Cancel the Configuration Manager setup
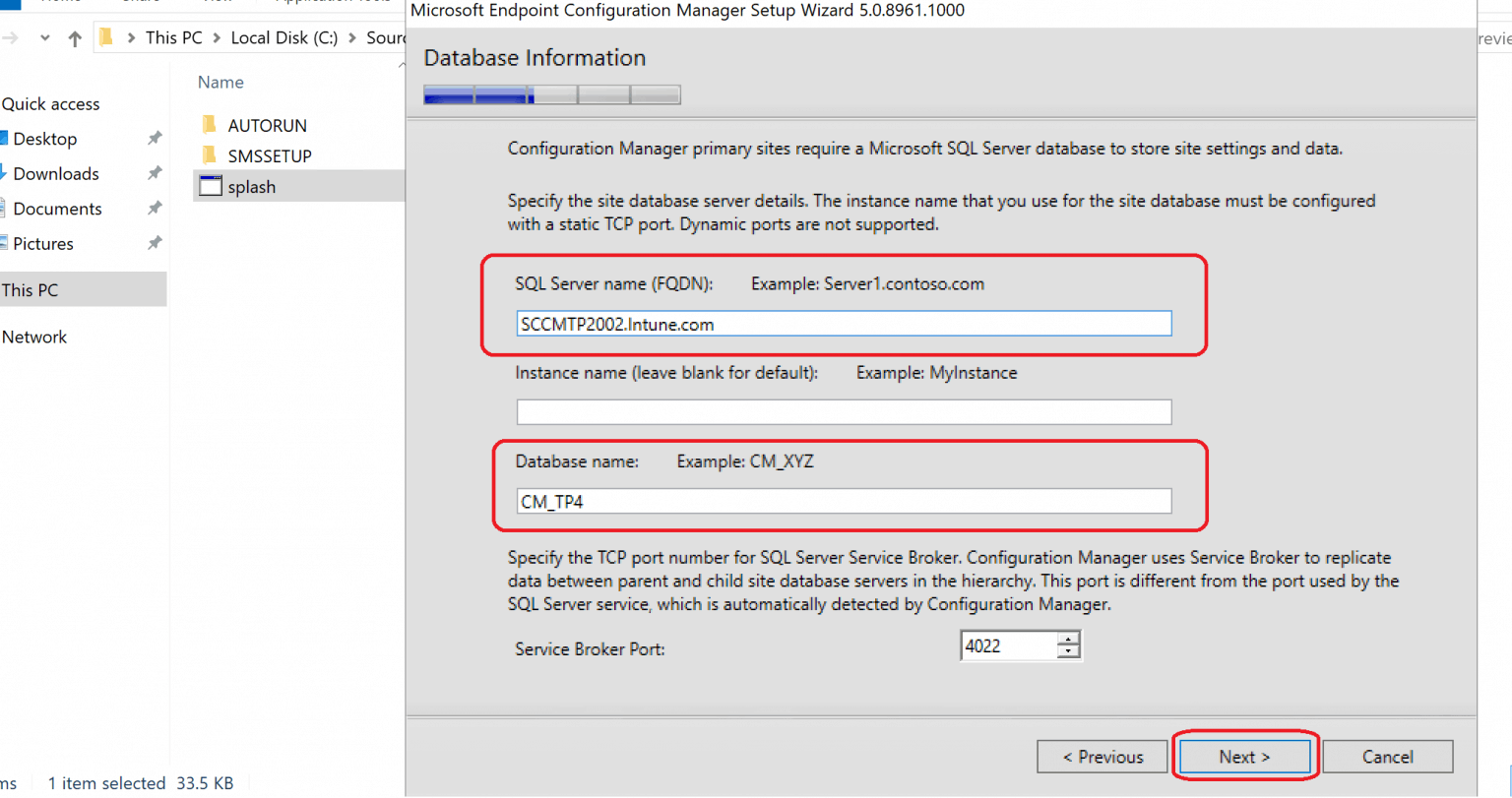This screenshot has width=1512, height=798. [1388, 757]
